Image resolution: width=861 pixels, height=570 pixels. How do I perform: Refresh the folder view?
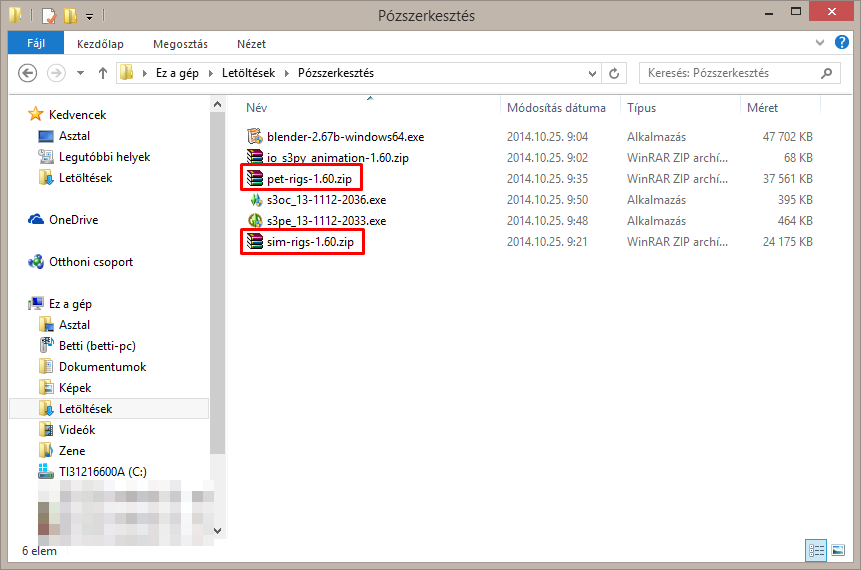(614, 74)
